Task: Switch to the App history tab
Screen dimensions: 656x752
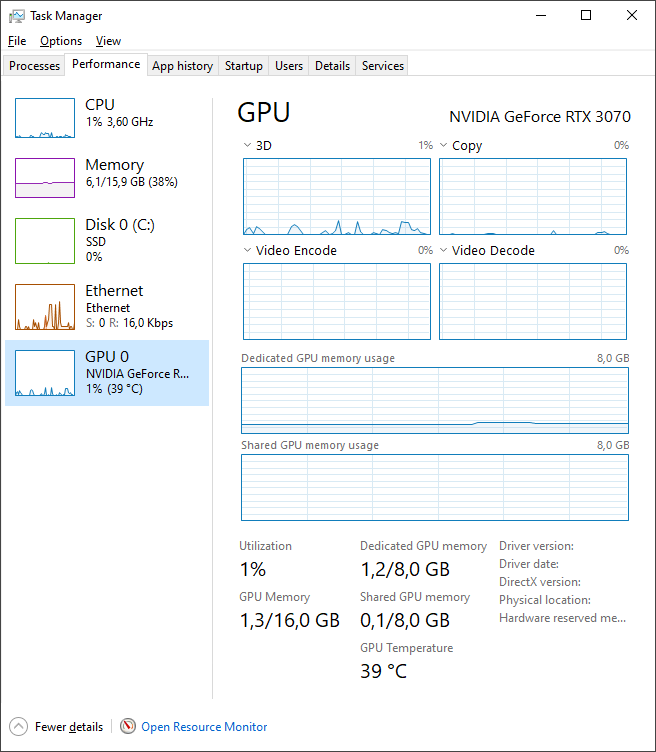Action: (x=182, y=66)
